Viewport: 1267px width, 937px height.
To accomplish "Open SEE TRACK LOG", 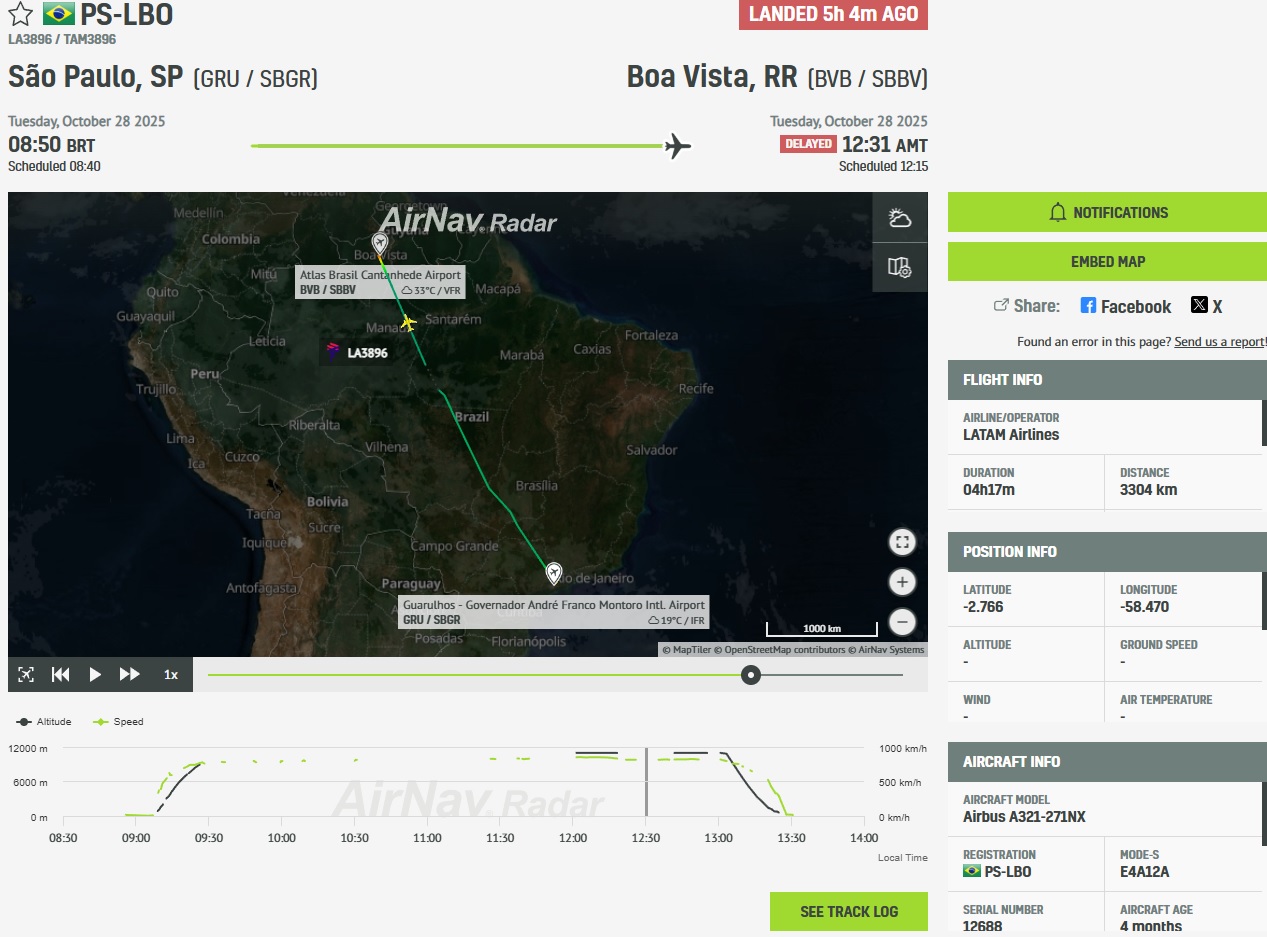I will (x=848, y=911).
